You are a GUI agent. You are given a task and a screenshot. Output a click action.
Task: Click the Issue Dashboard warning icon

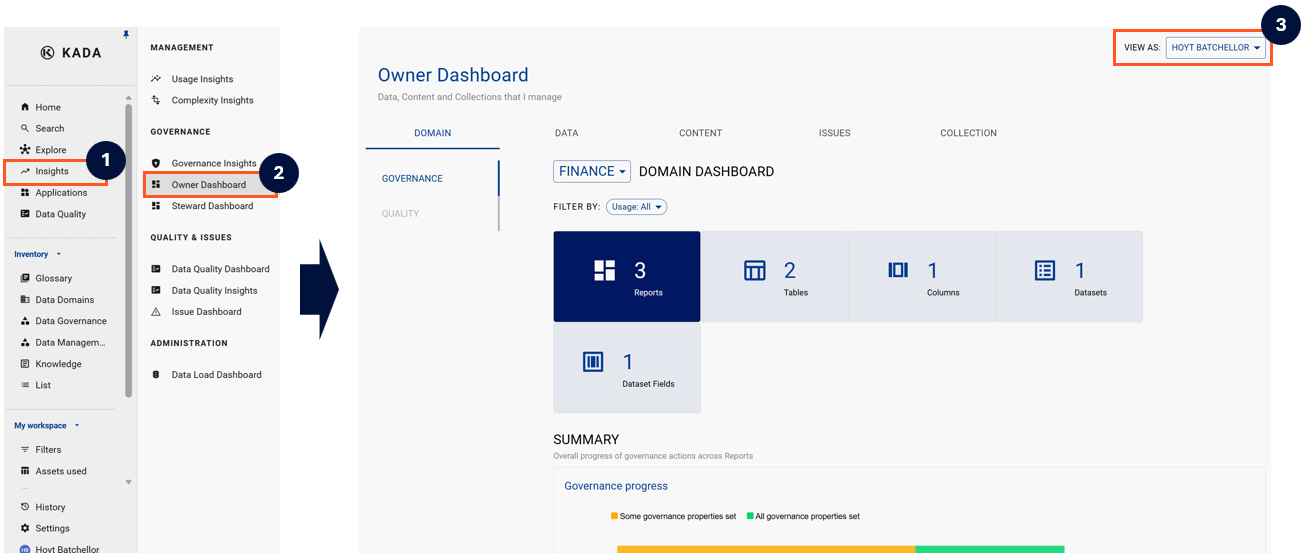click(x=156, y=312)
